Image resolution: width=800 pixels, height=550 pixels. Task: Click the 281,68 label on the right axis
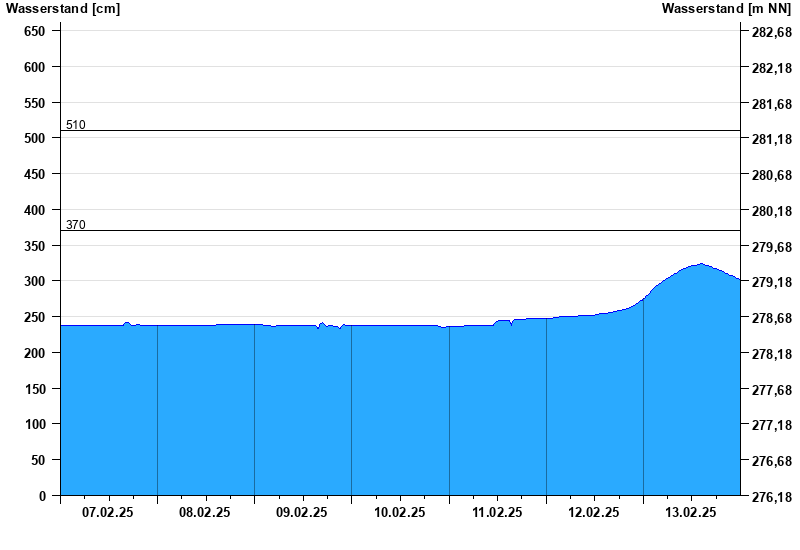pyautogui.click(x=772, y=104)
